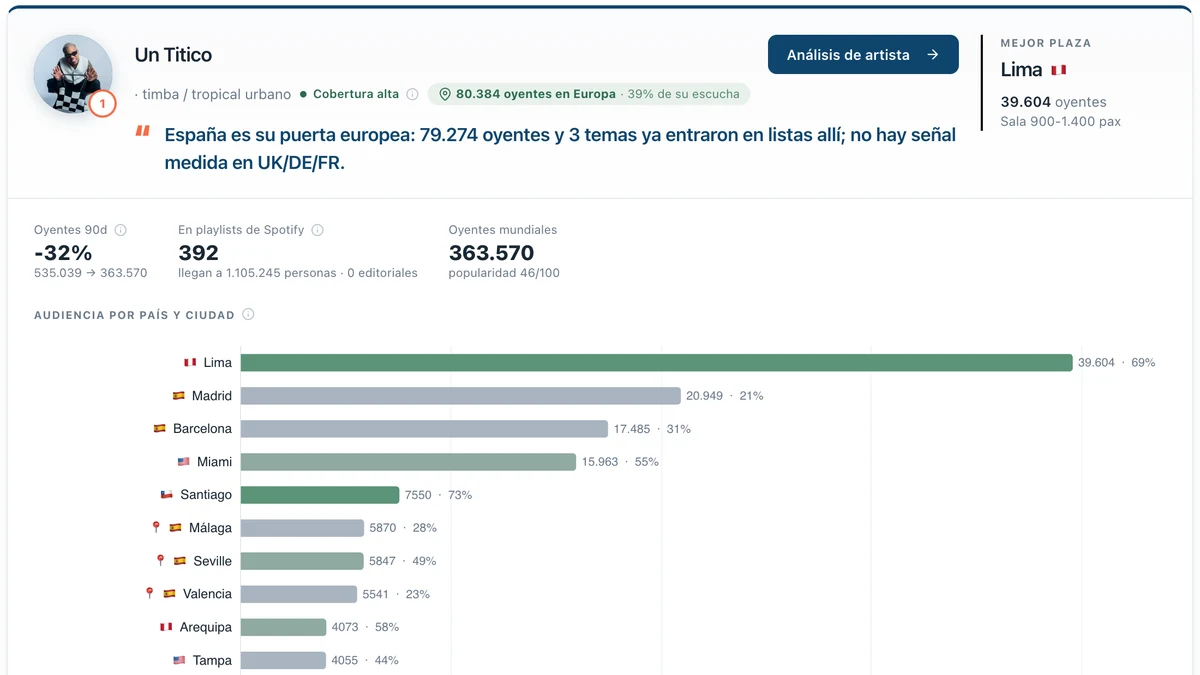This screenshot has width=1200, height=675.
Task: Click the Valencia city label
Action: tap(208, 594)
